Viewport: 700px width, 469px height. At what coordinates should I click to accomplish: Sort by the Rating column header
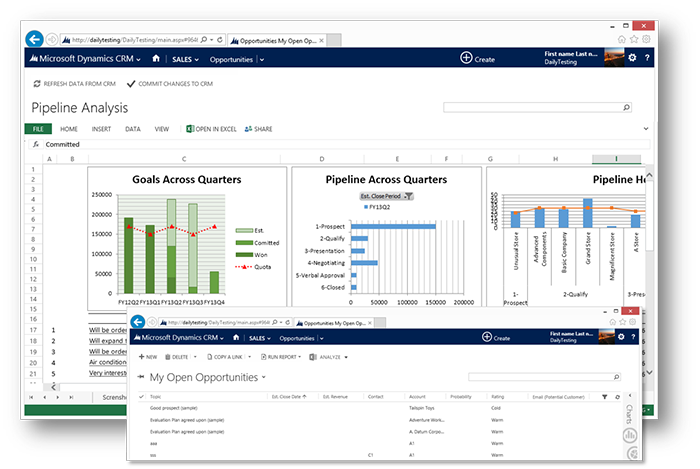click(497, 396)
